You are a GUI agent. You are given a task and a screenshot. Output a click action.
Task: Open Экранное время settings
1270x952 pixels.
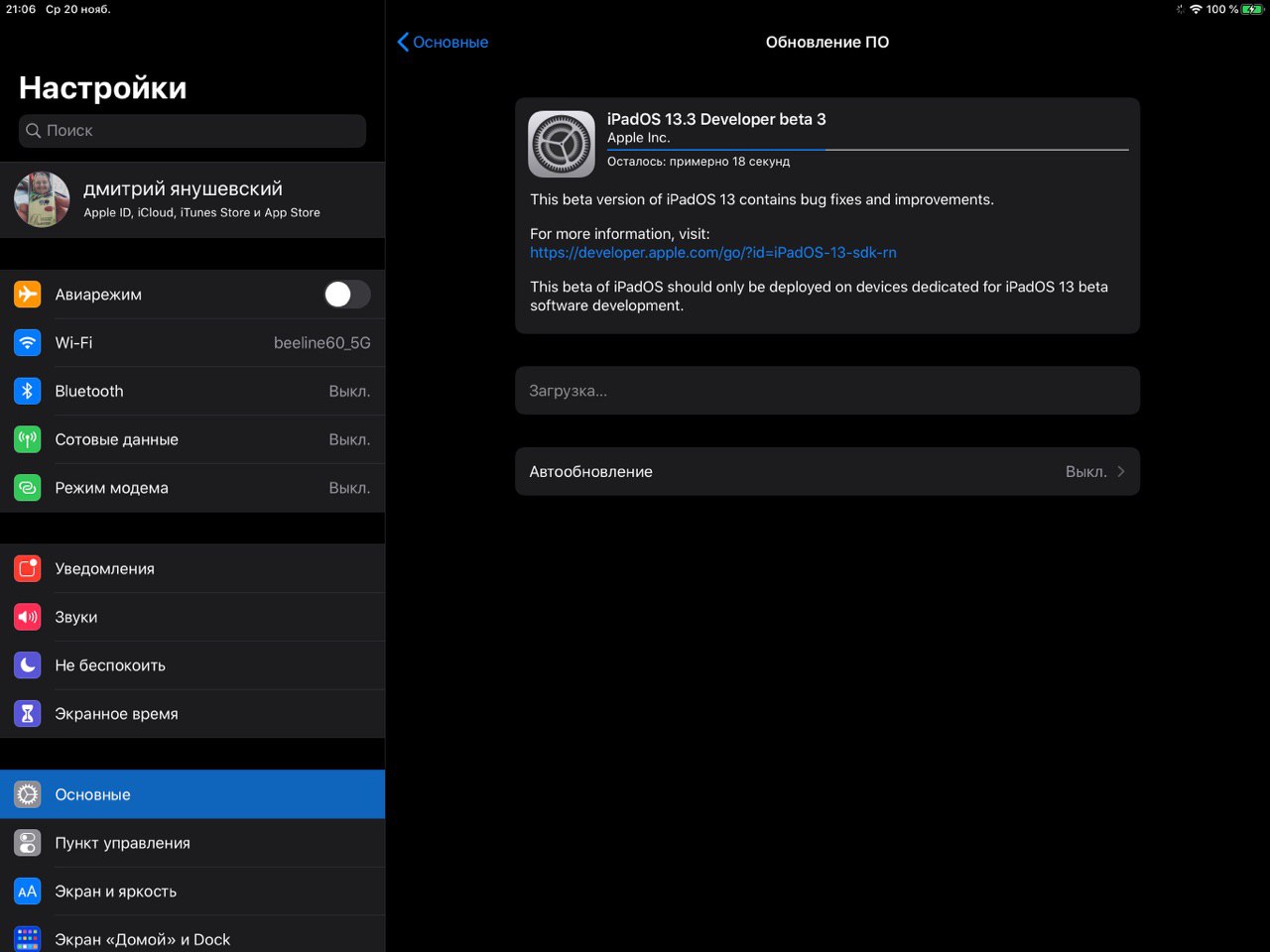(x=192, y=714)
